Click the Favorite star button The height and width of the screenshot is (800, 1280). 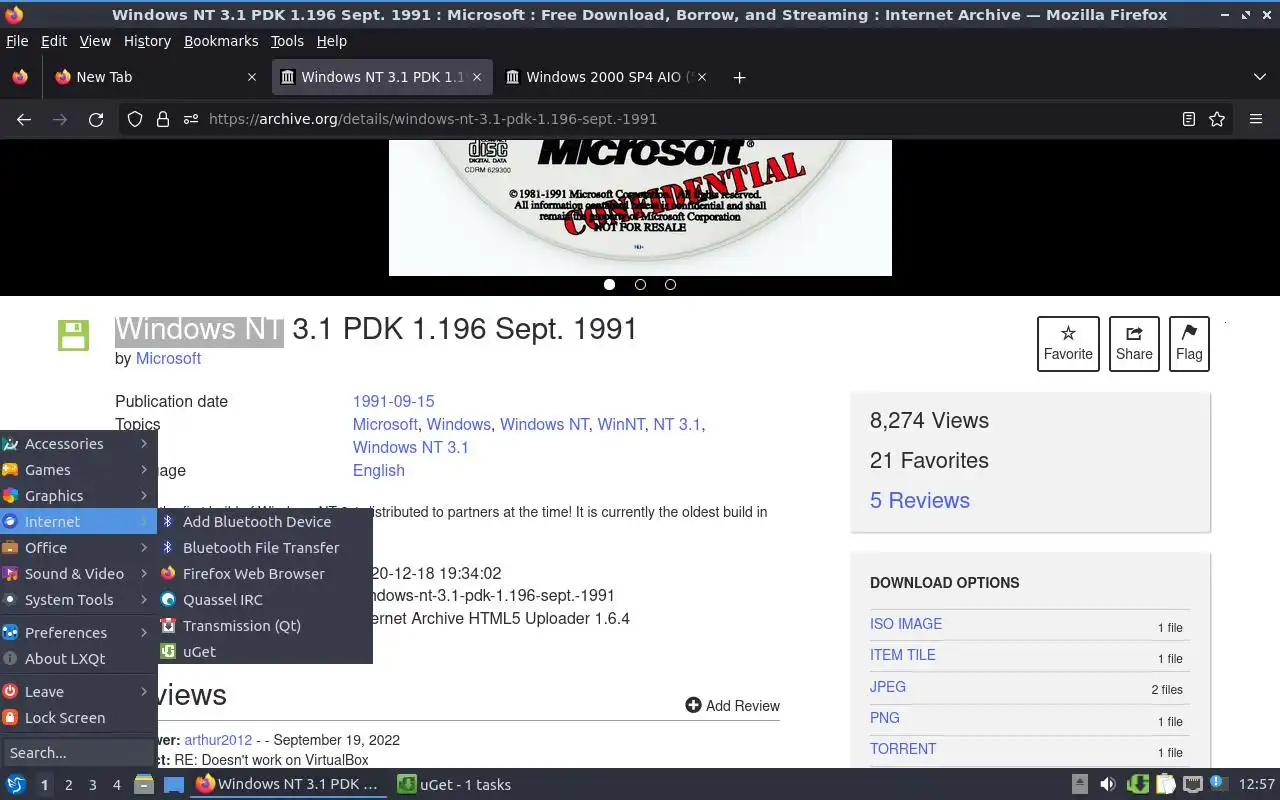(x=1068, y=344)
